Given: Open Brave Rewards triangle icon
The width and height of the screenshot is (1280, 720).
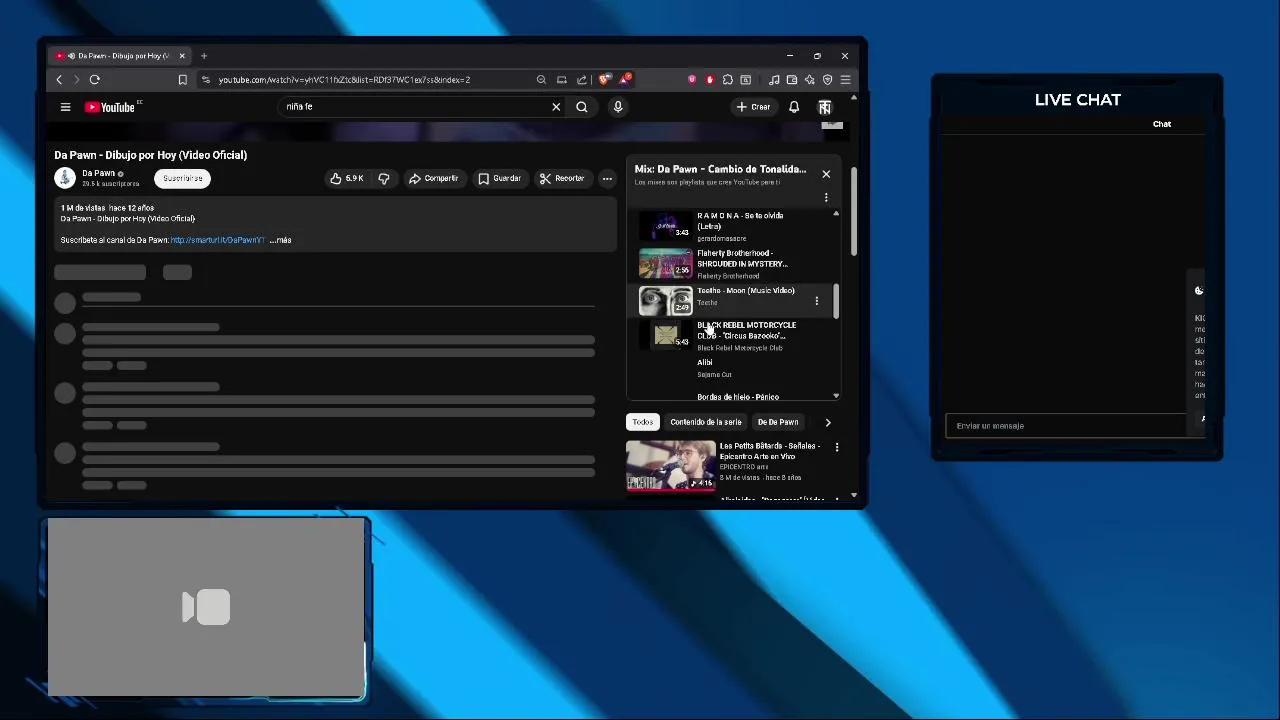Looking at the screenshot, I should pyautogui.click(x=625, y=80).
